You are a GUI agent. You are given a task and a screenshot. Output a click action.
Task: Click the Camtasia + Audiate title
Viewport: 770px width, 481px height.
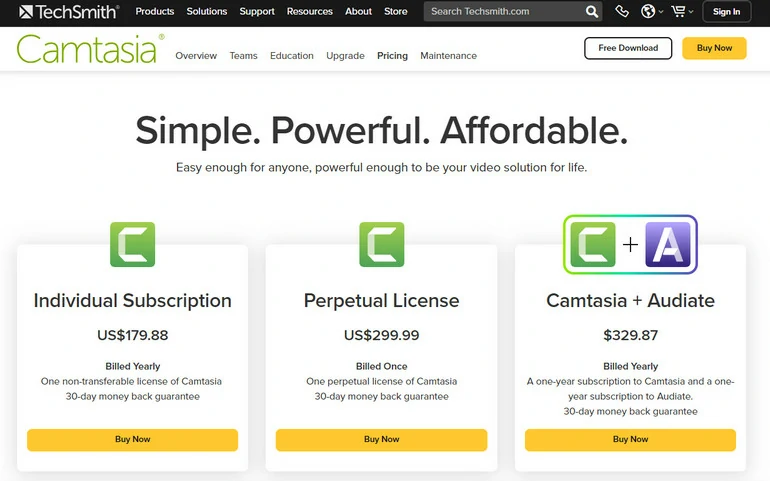[631, 301]
